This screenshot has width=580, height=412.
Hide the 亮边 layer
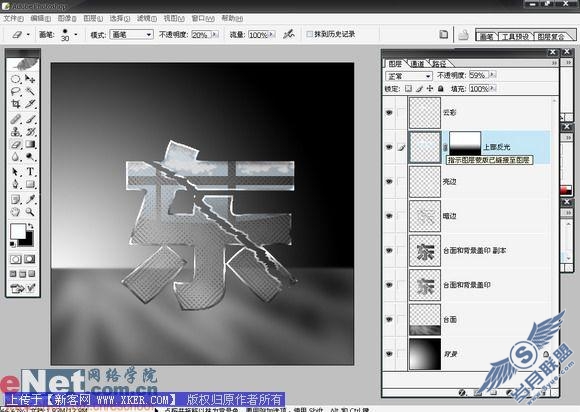click(389, 181)
